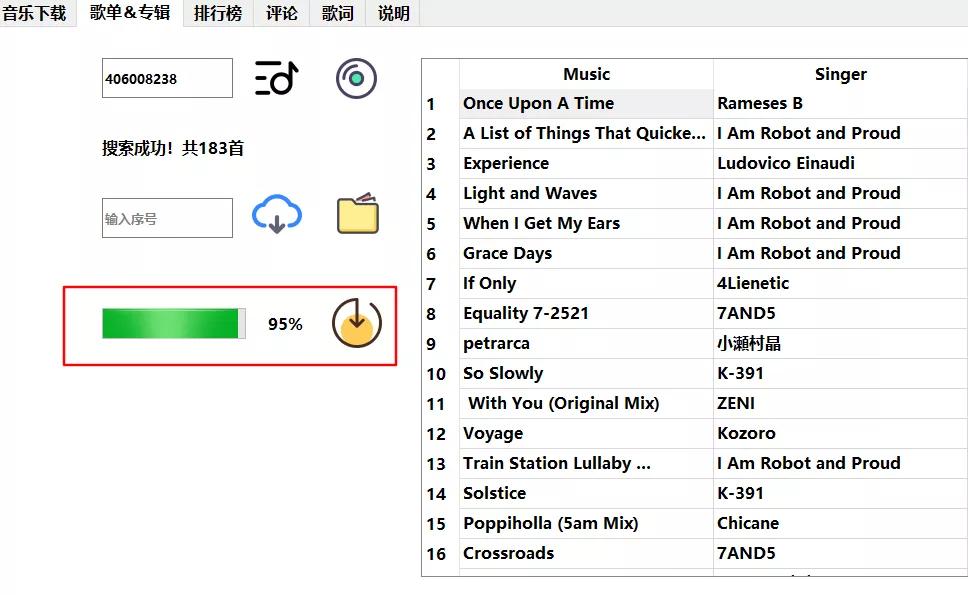Open the download folder icon
Image resolution: width=968 pixels, height=595 pixels.
(358, 214)
